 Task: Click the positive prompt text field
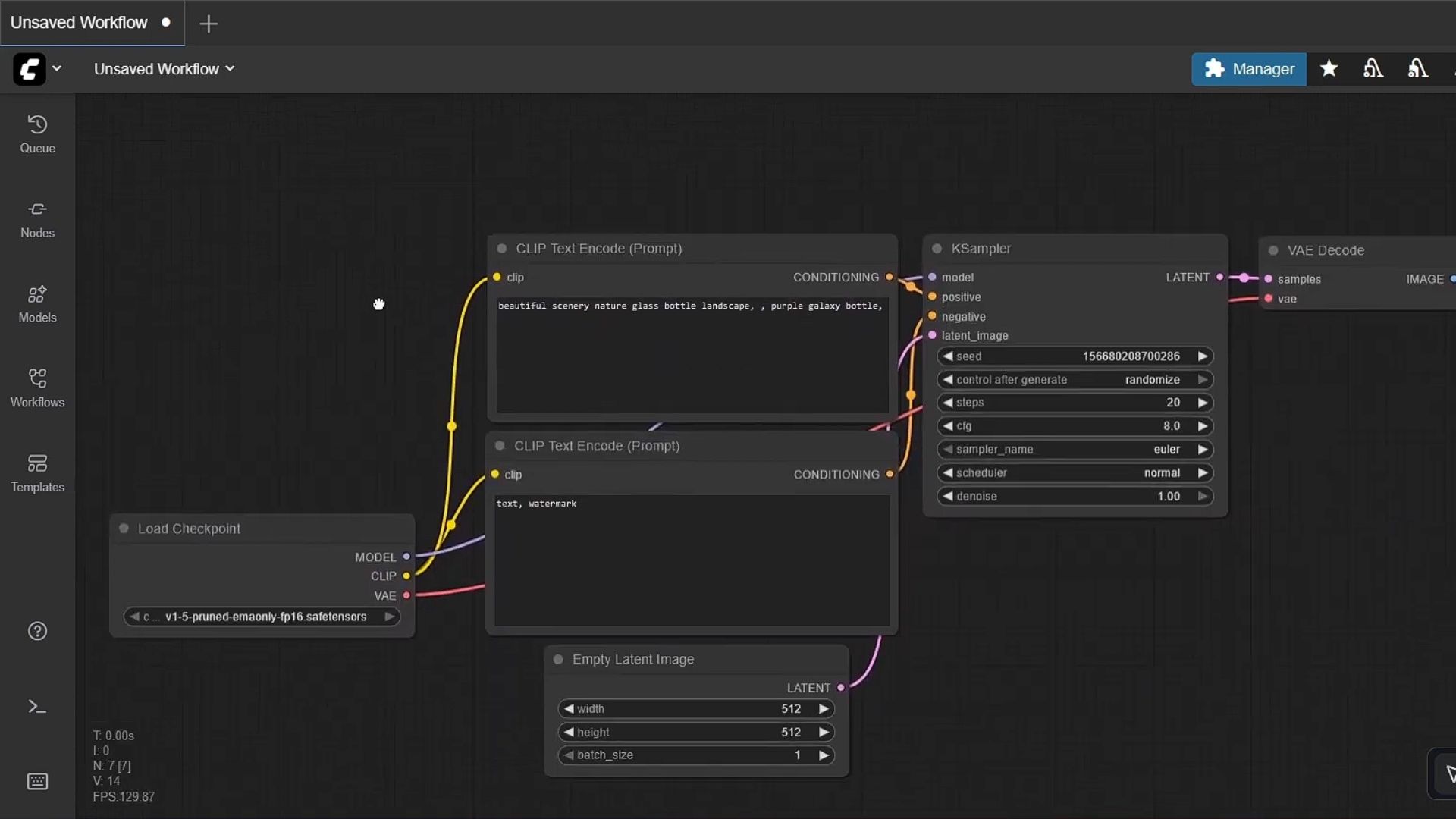692,355
